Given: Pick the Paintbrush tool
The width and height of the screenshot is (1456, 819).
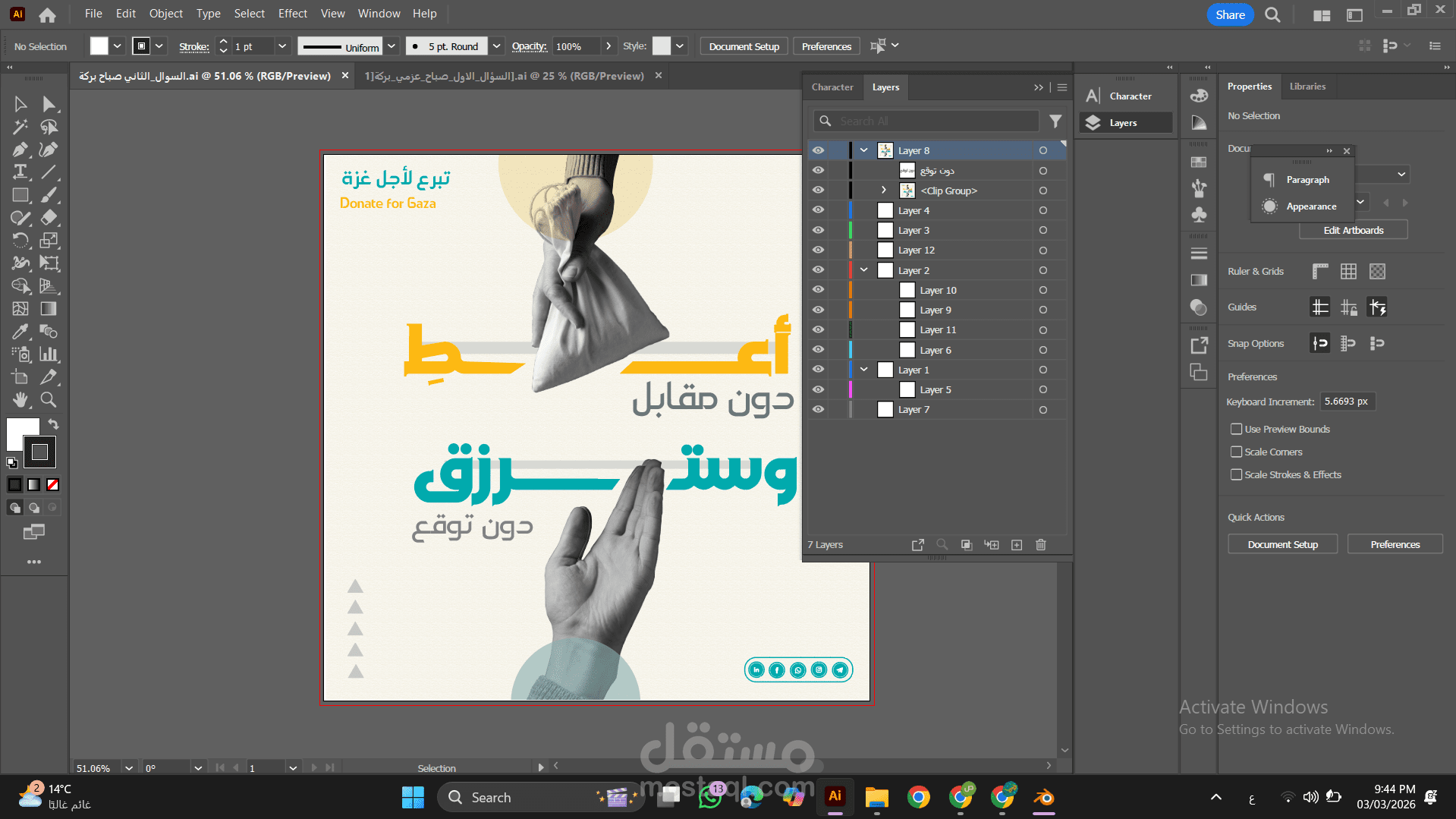Looking at the screenshot, I should pos(49,195).
